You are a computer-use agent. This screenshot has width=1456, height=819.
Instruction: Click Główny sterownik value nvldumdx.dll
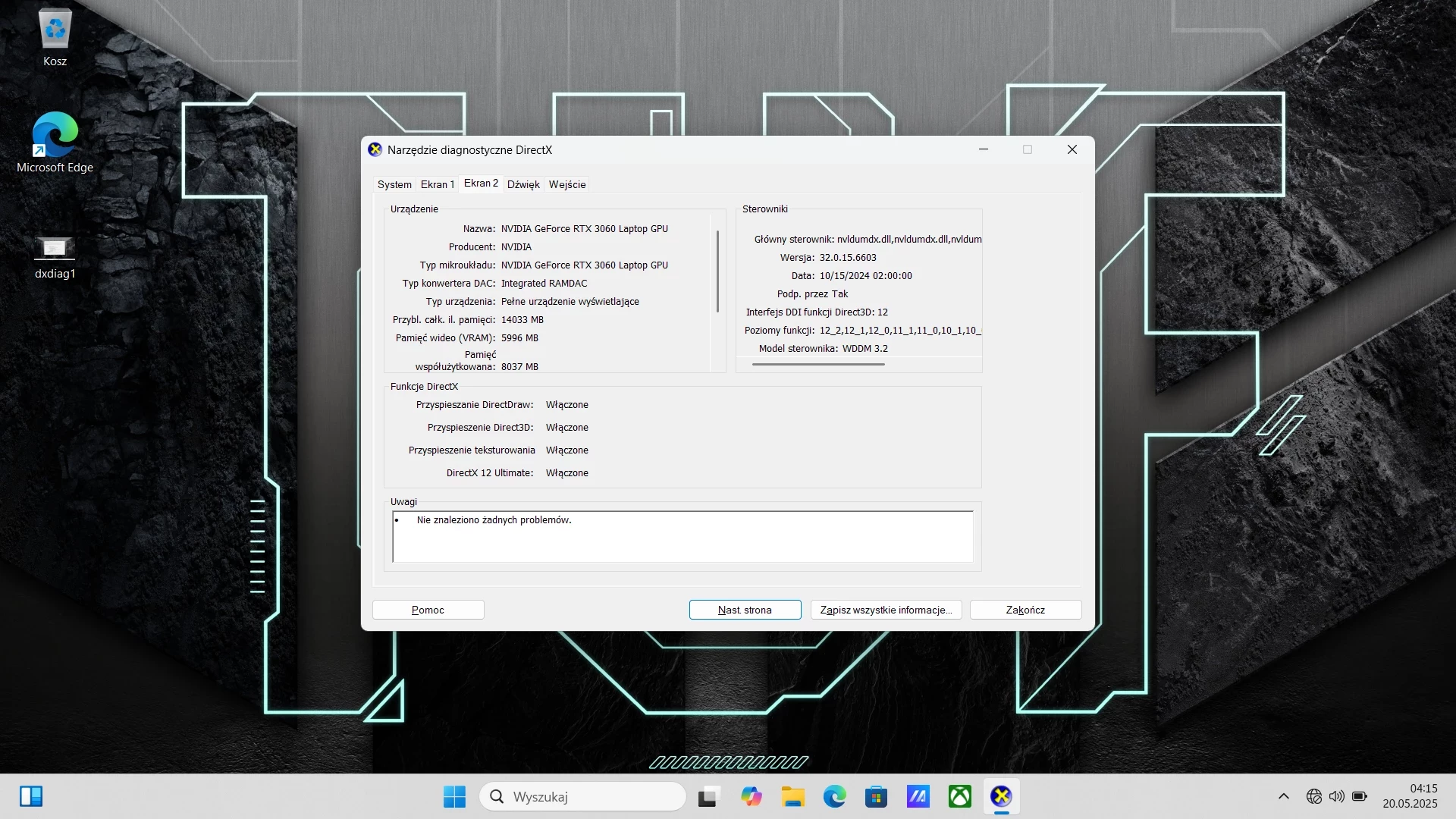click(909, 240)
